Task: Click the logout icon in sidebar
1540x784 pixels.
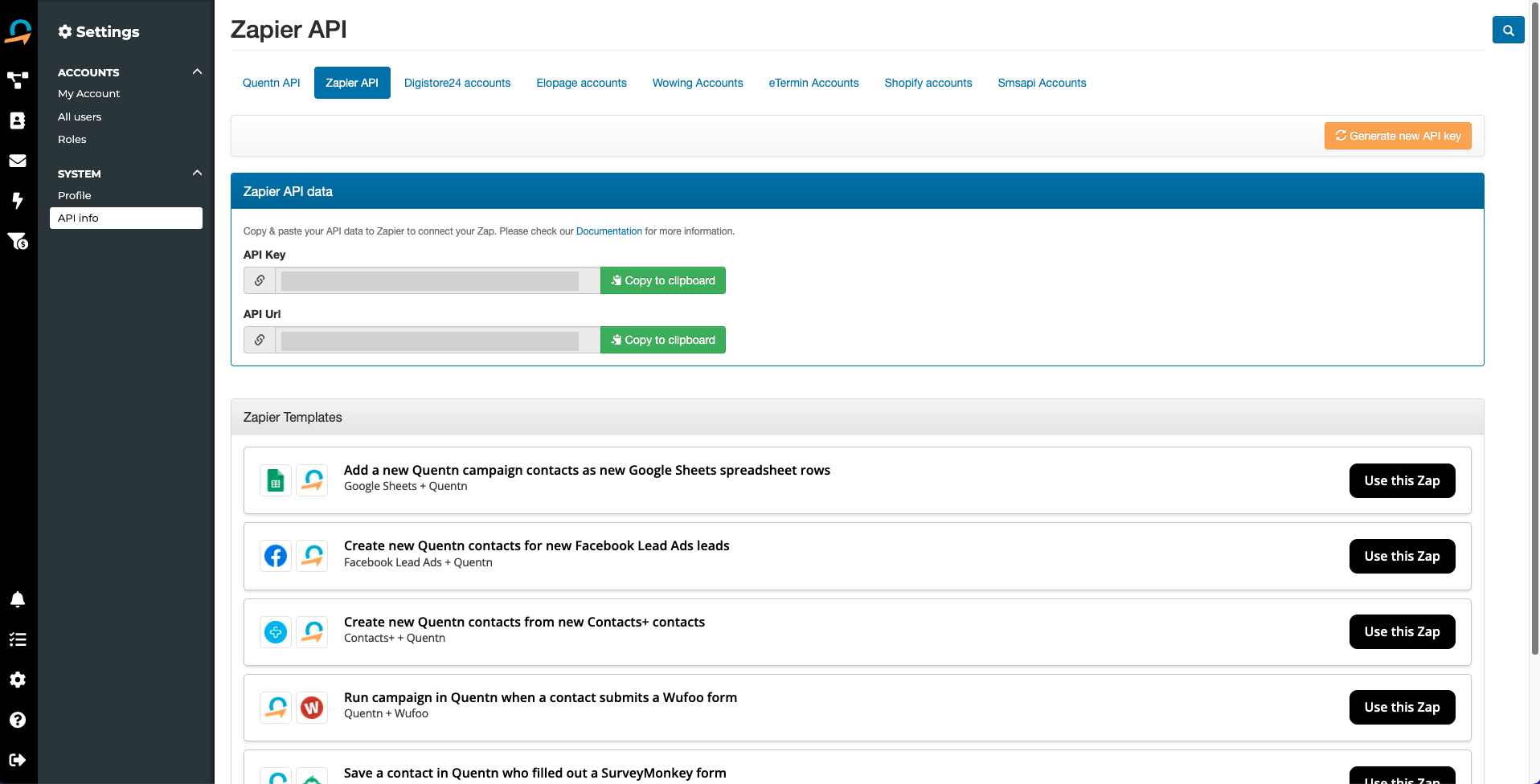Action: (x=18, y=760)
